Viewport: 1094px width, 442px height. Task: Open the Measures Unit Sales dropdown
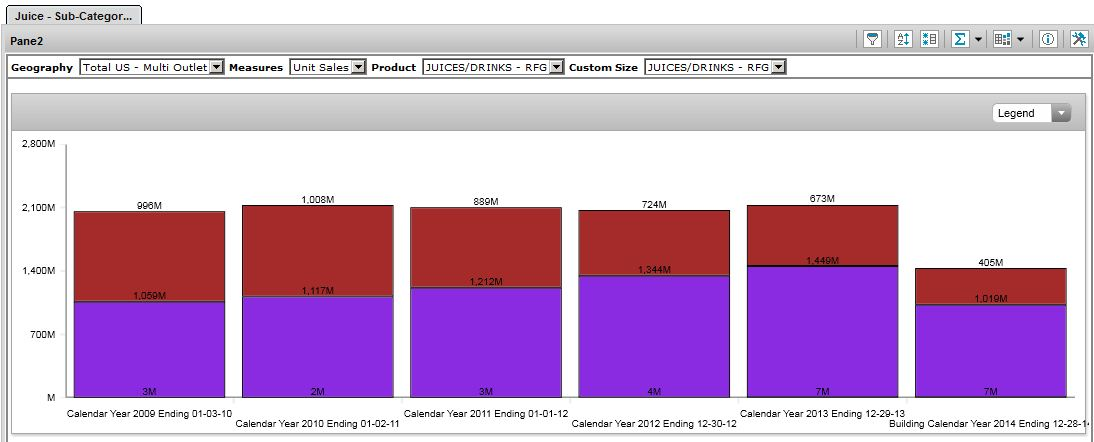pyautogui.click(x=357, y=67)
